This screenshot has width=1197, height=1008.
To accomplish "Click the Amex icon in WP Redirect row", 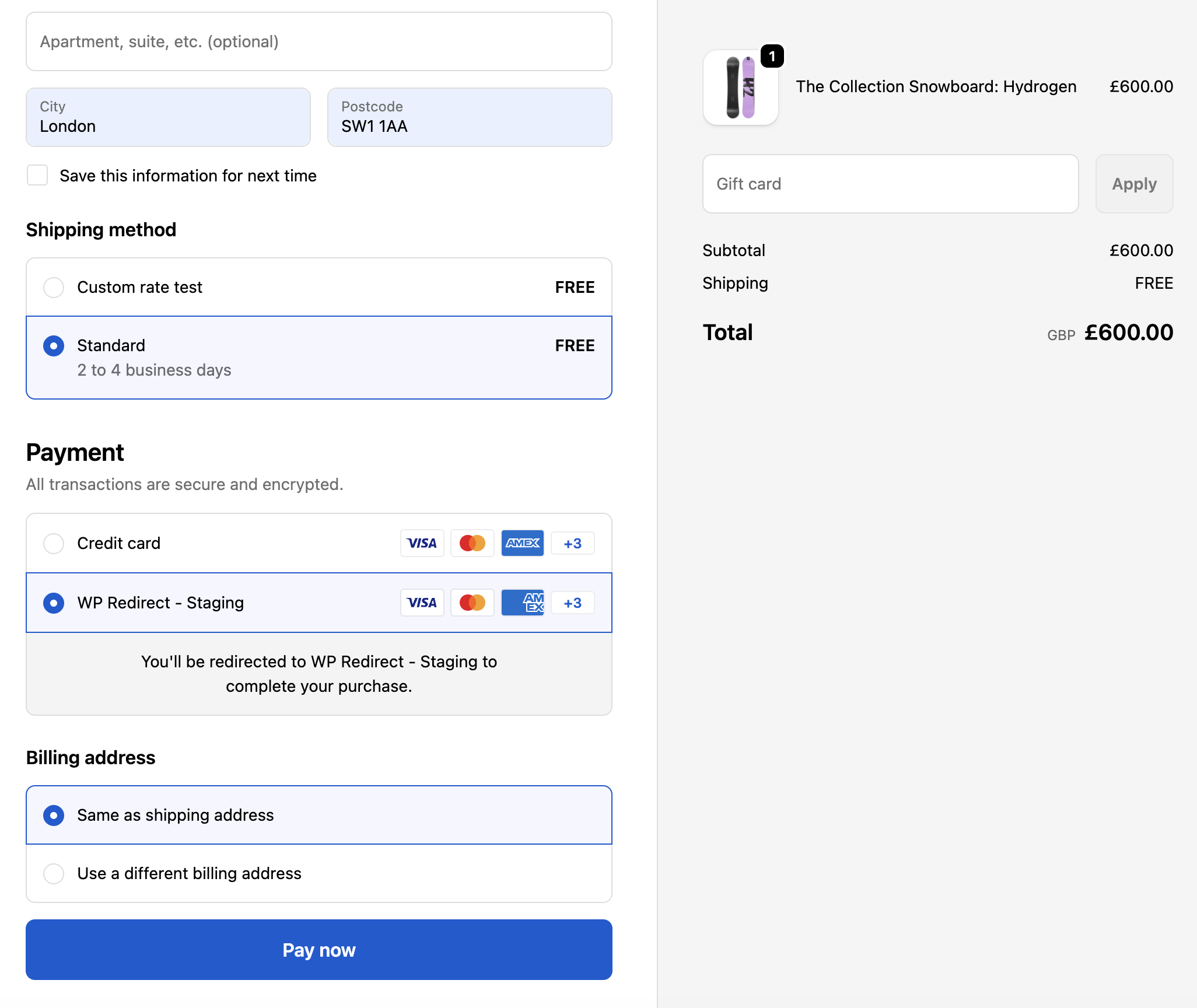I will [522, 603].
